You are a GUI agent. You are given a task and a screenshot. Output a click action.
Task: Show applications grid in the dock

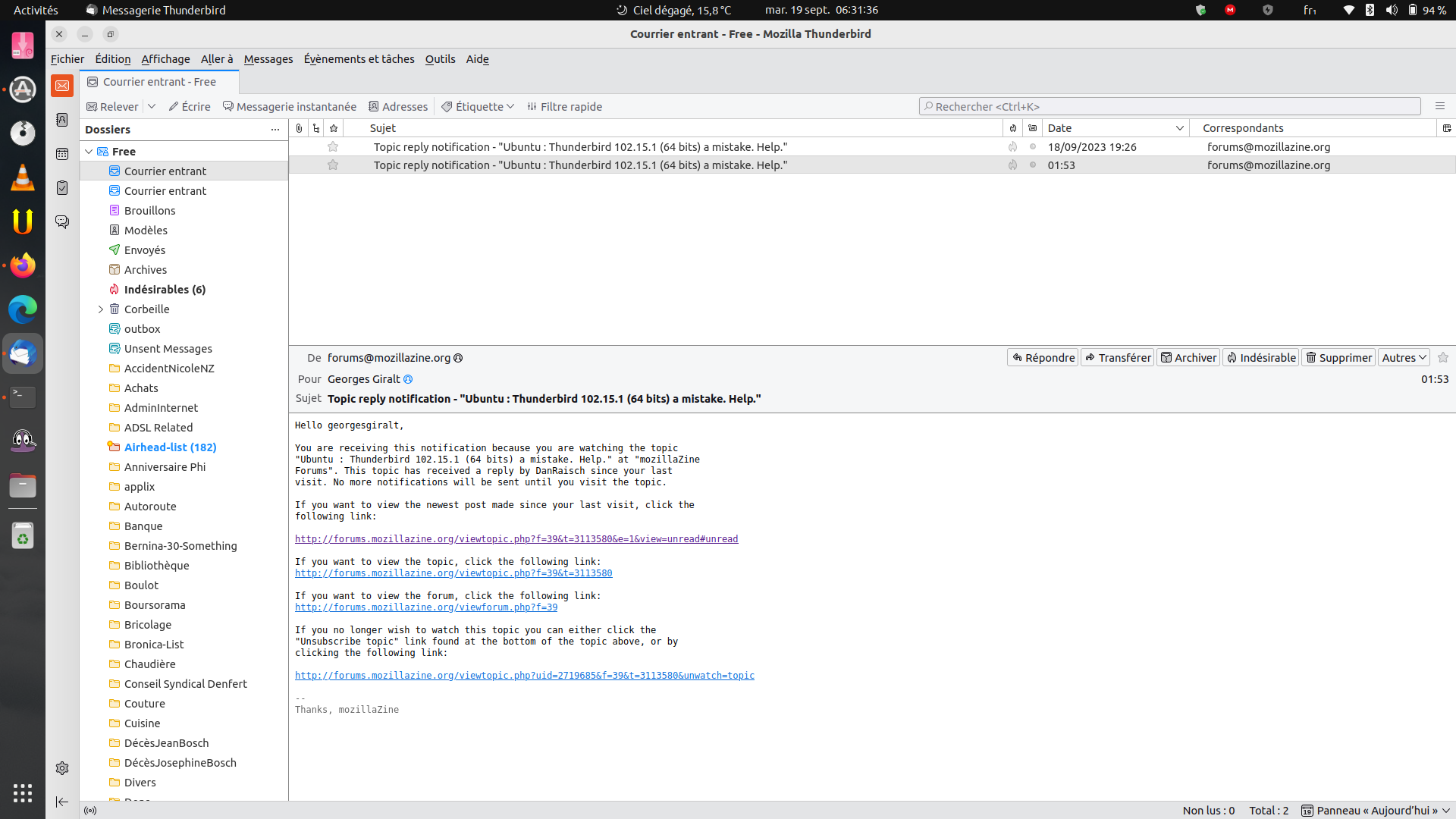(x=23, y=793)
